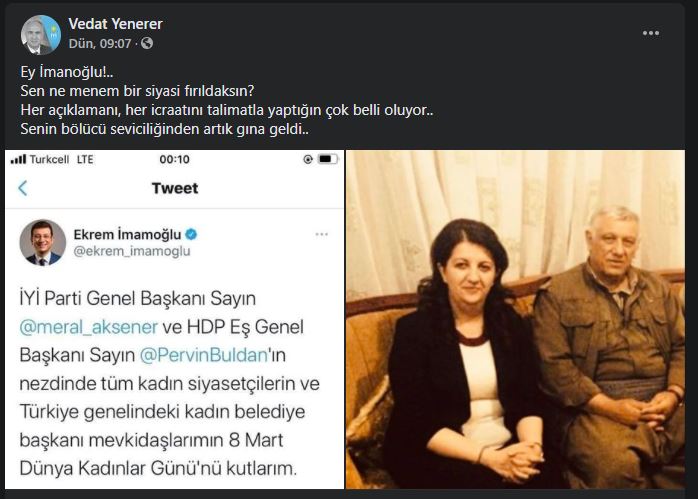The height and width of the screenshot is (499, 698).
Task: Click the @ekrem_imamoglu handle
Action: (132, 252)
